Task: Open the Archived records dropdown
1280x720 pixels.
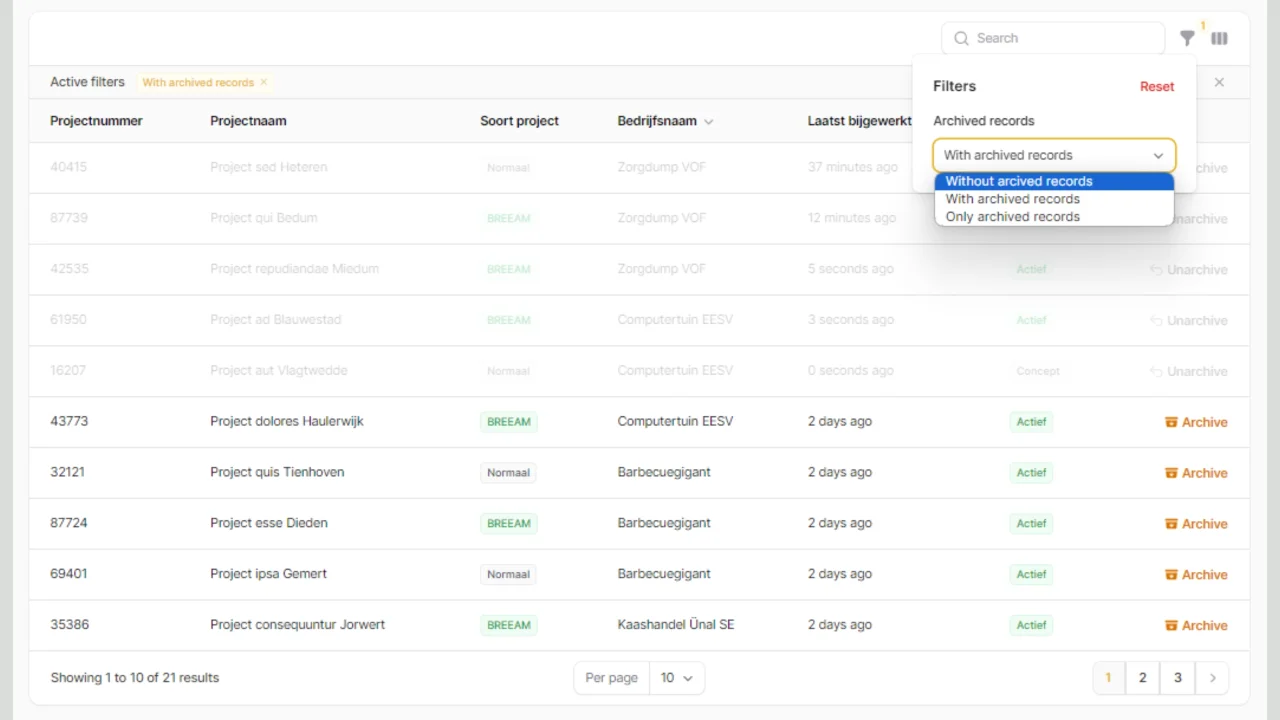Action: 1053,155
